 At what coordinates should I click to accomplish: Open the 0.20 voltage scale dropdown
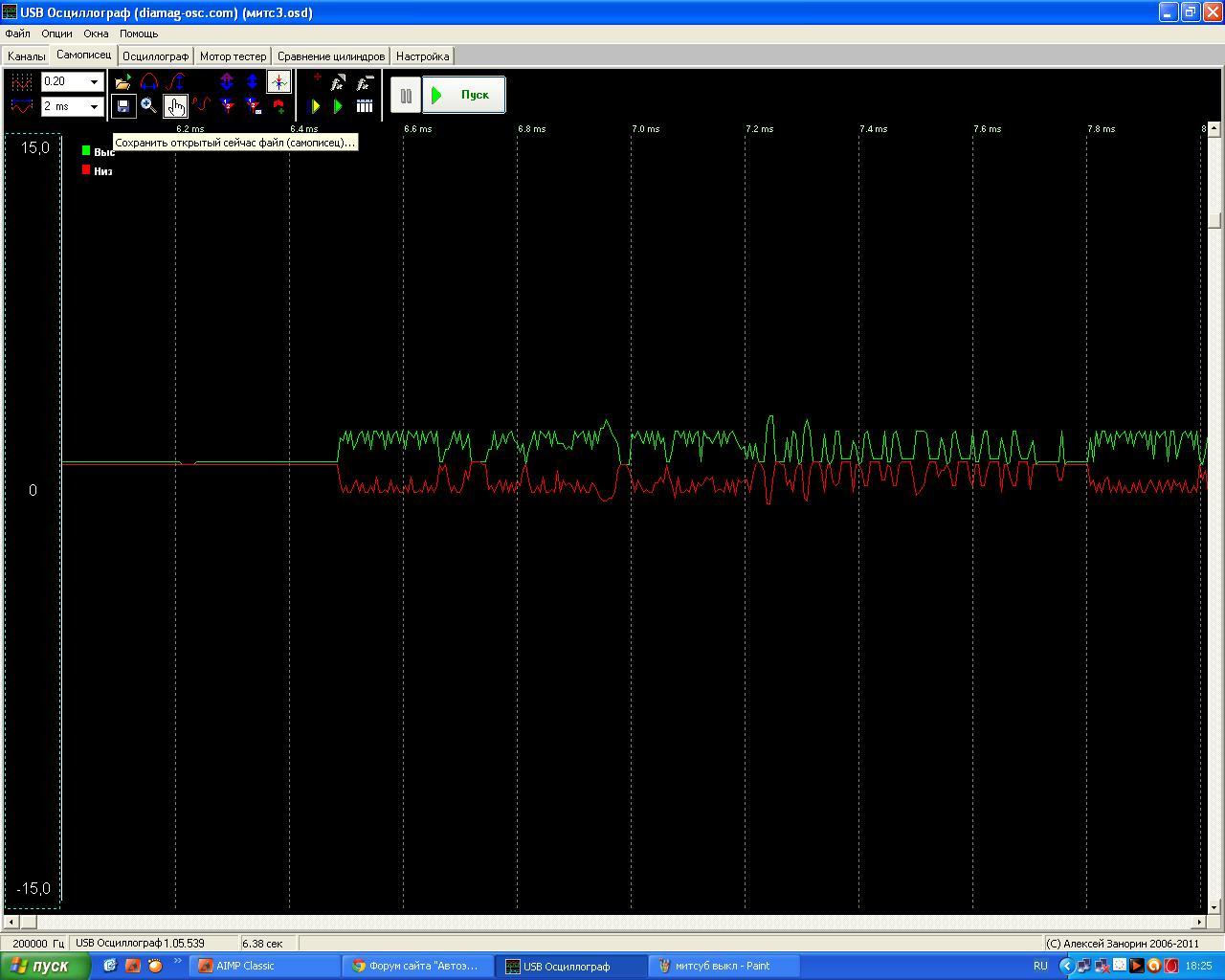[94, 82]
